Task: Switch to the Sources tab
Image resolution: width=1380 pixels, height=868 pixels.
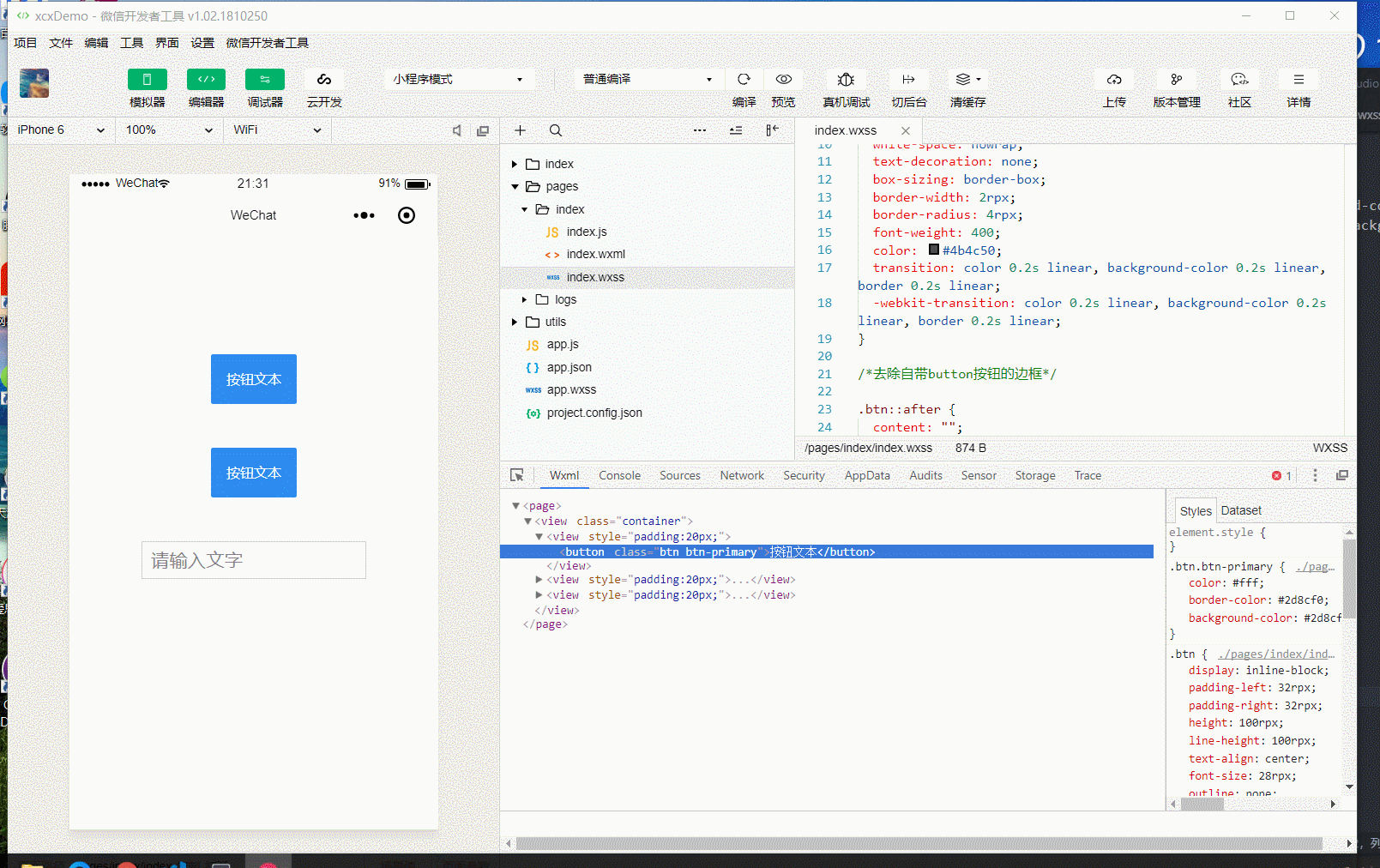Action: [x=679, y=475]
